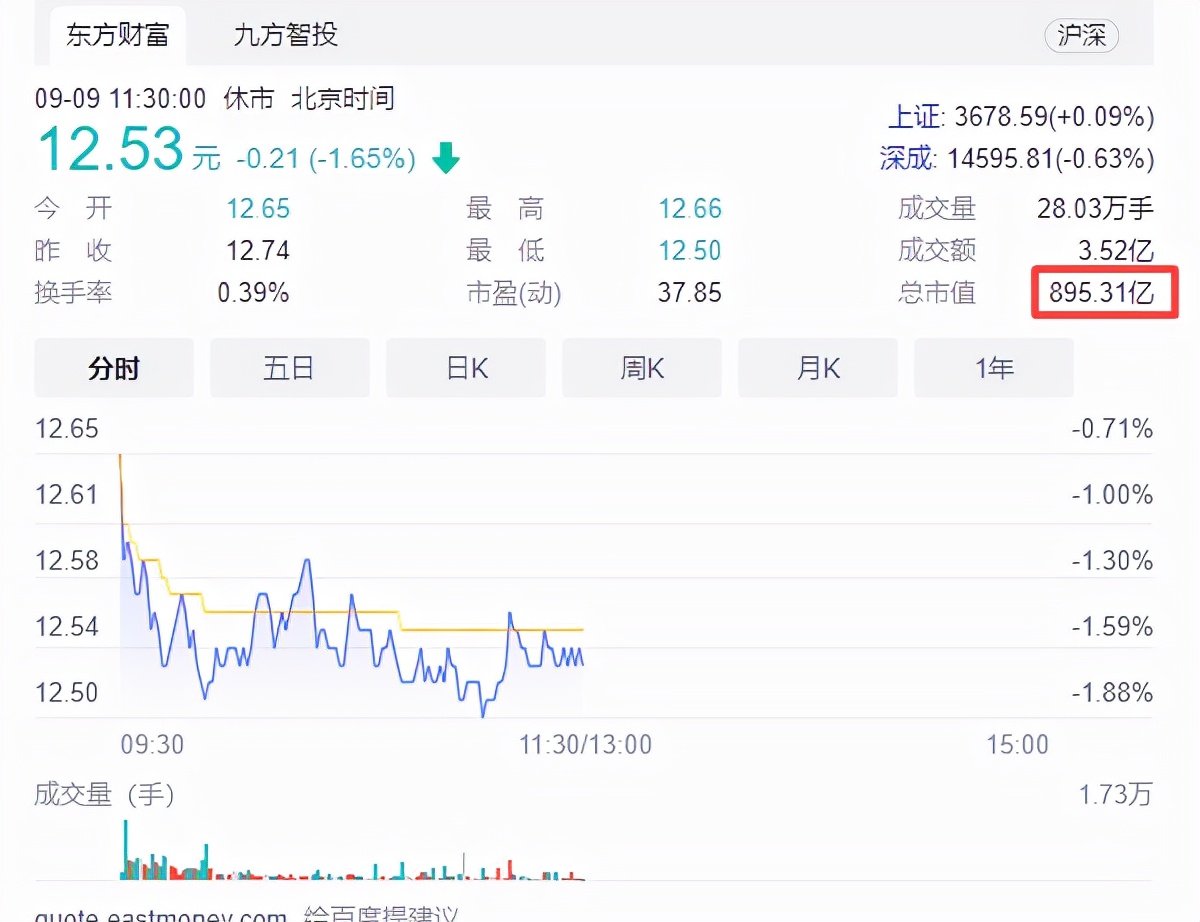
Task: Click the 1.73万 volume scale label
Action: (1115, 795)
